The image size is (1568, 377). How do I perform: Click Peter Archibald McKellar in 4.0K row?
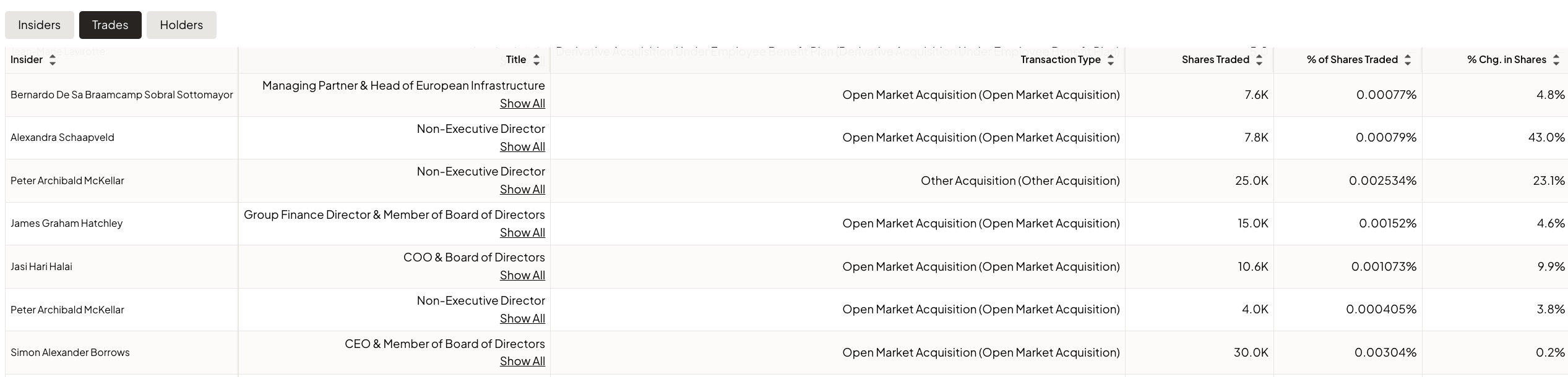67,310
